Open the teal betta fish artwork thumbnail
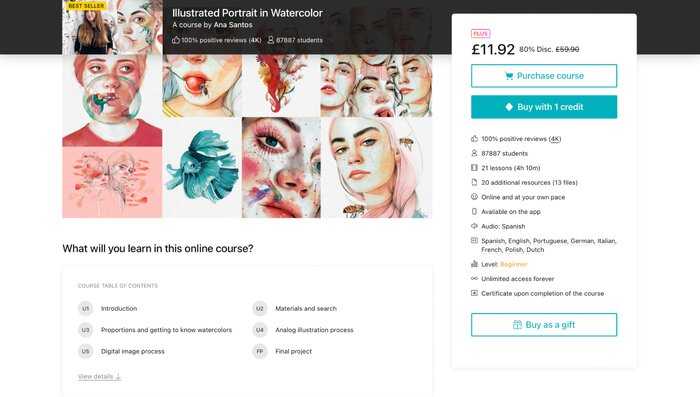Image resolution: width=700 pixels, height=397 pixels. click(x=202, y=167)
